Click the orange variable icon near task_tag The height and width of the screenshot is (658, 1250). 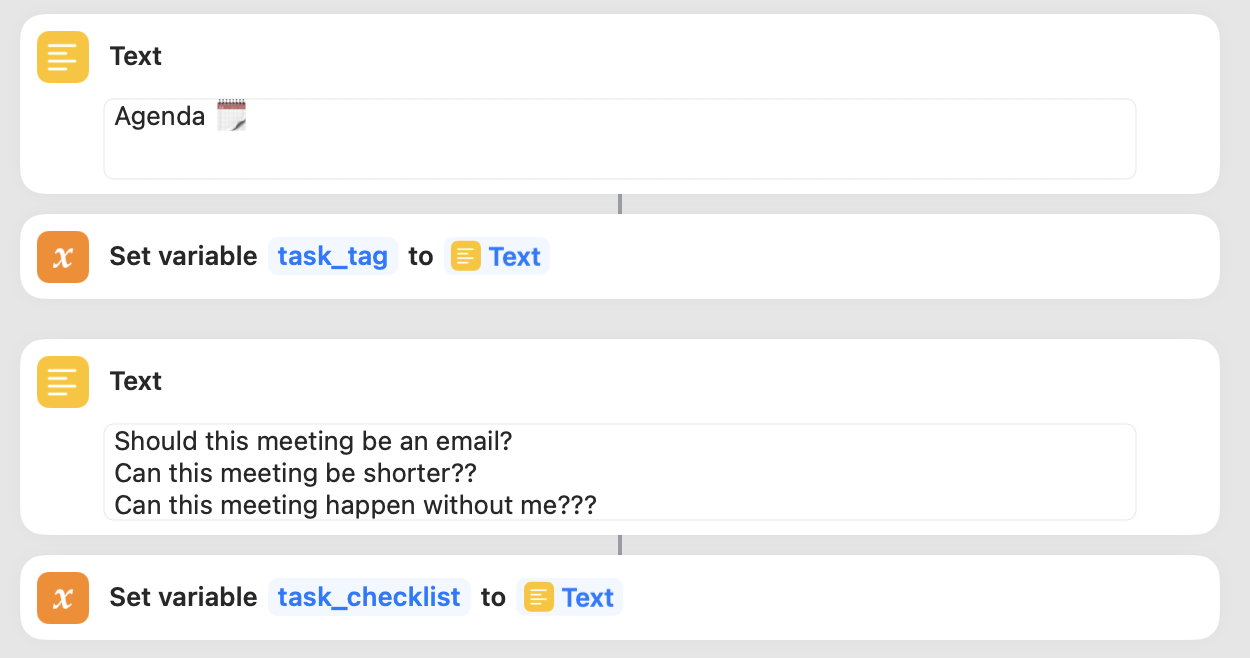pyautogui.click(x=62, y=256)
